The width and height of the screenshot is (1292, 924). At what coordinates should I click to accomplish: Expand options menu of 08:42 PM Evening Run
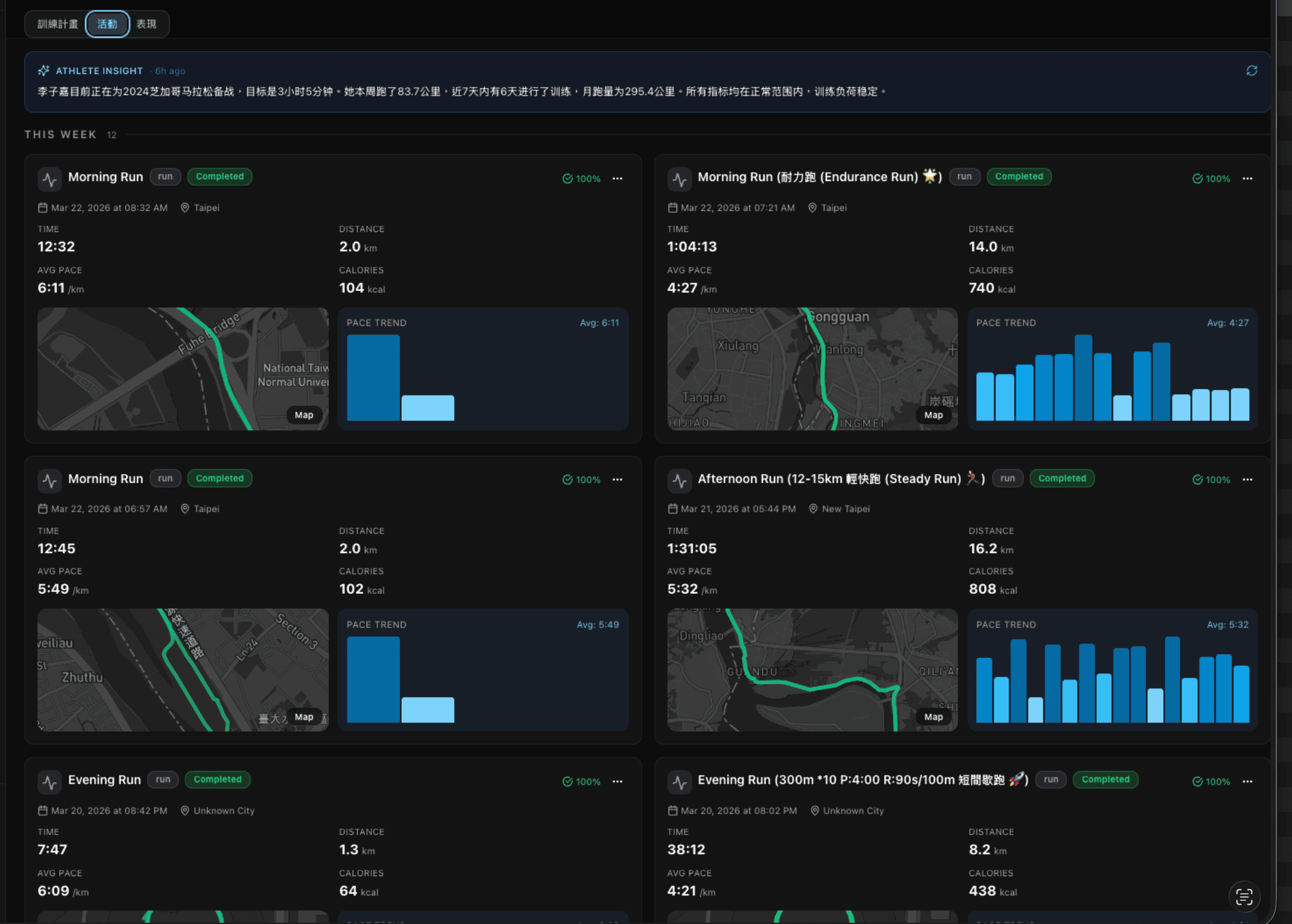(617, 782)
